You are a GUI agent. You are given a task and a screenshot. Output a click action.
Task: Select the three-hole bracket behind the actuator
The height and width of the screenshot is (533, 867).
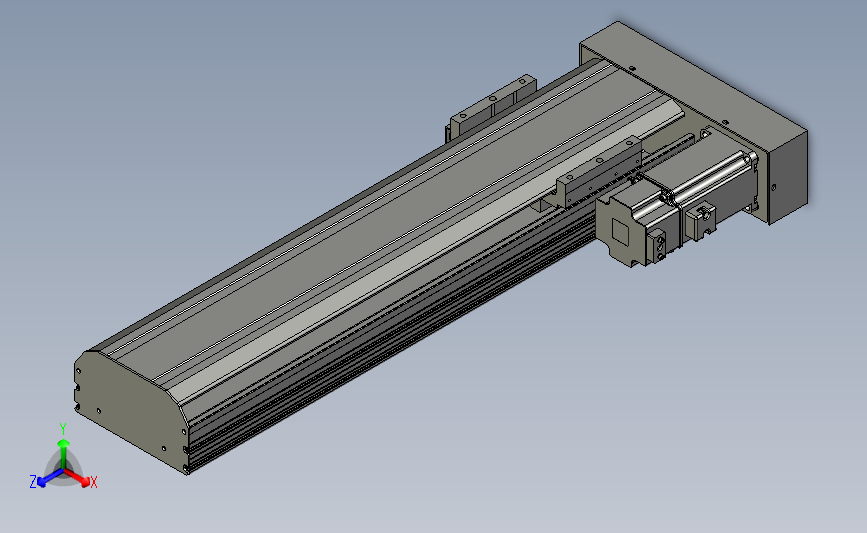(x=492, y=108)
